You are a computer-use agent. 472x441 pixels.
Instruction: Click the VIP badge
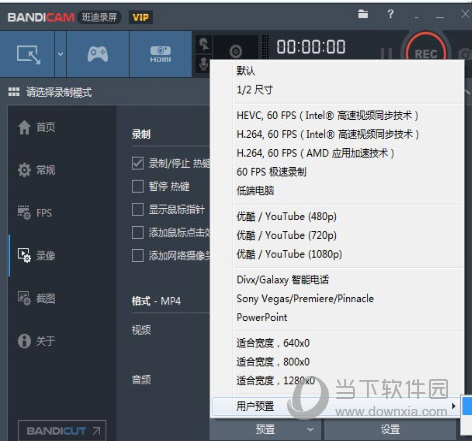click(x=141, y=17)
